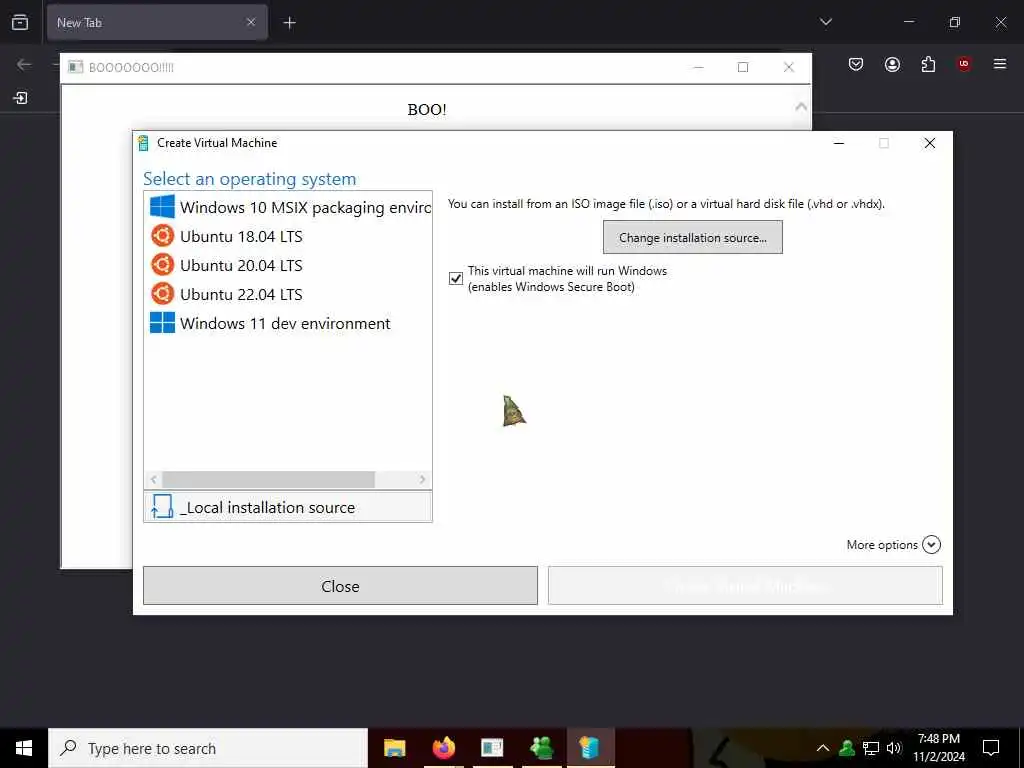Click the Hyper-V Quick Create taskbar icon

pyautogui.click(x=590, y=748)
